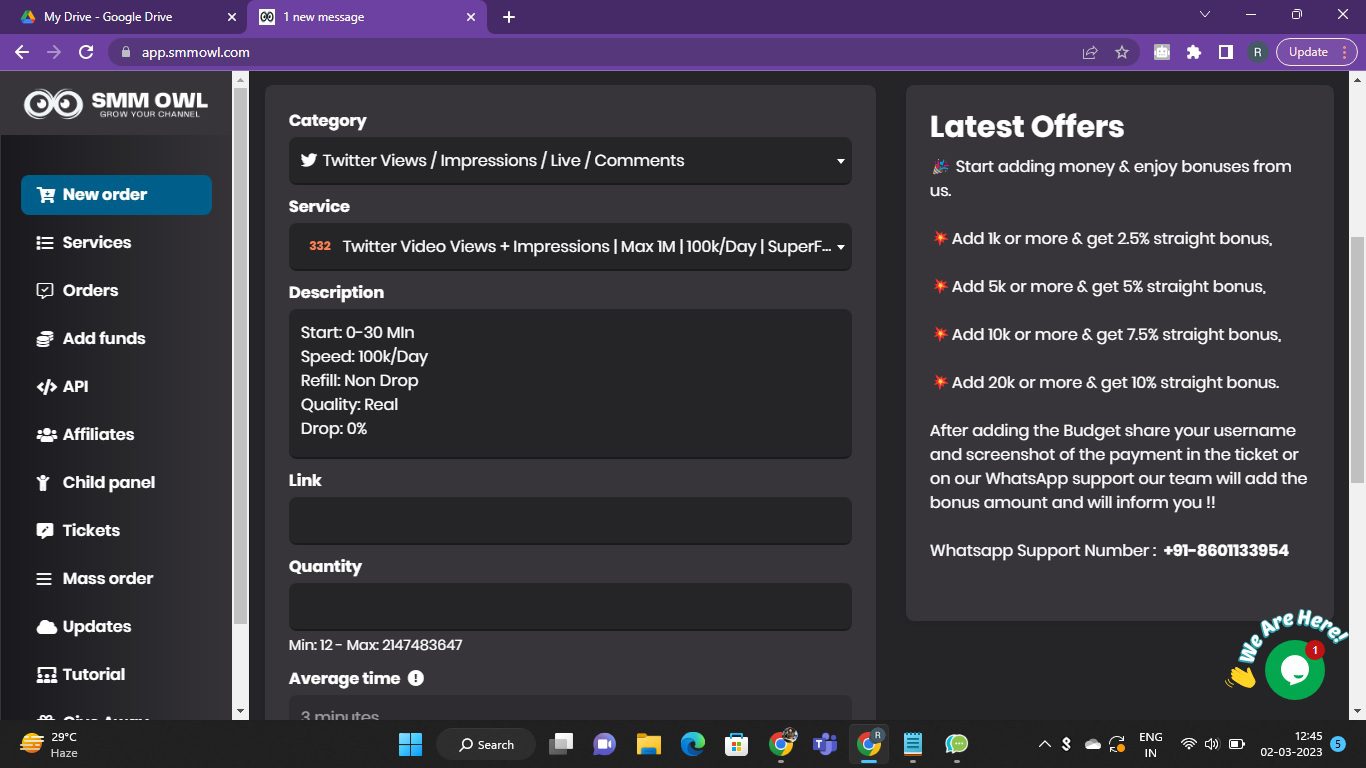Click the share page icon in address bar

[1090, 52]
